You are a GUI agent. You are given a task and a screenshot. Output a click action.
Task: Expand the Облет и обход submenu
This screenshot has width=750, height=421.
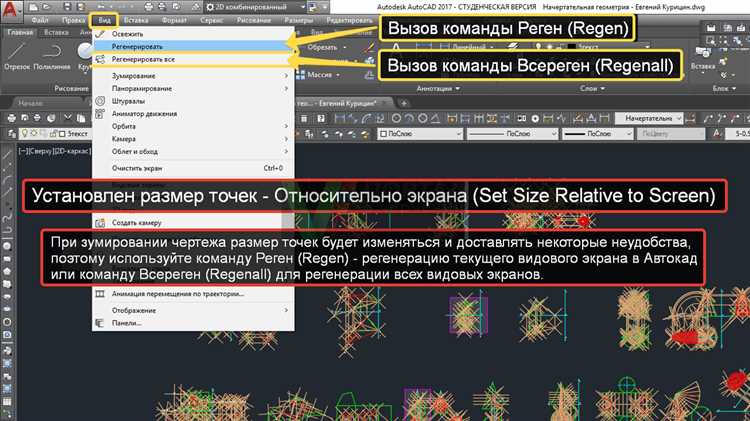pos(193,151)
